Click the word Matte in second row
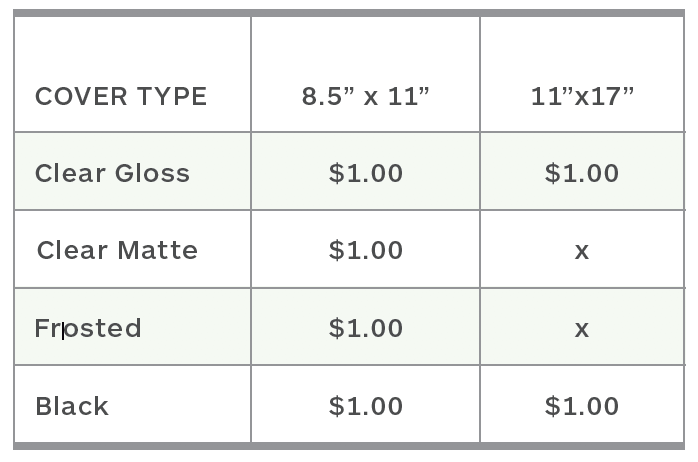698x462 pixels. 157,250
